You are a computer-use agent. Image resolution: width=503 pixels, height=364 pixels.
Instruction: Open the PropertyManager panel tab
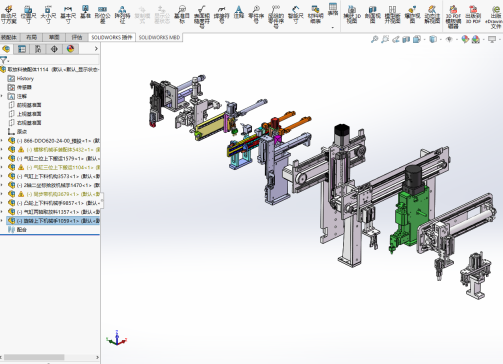pos(22,49)
